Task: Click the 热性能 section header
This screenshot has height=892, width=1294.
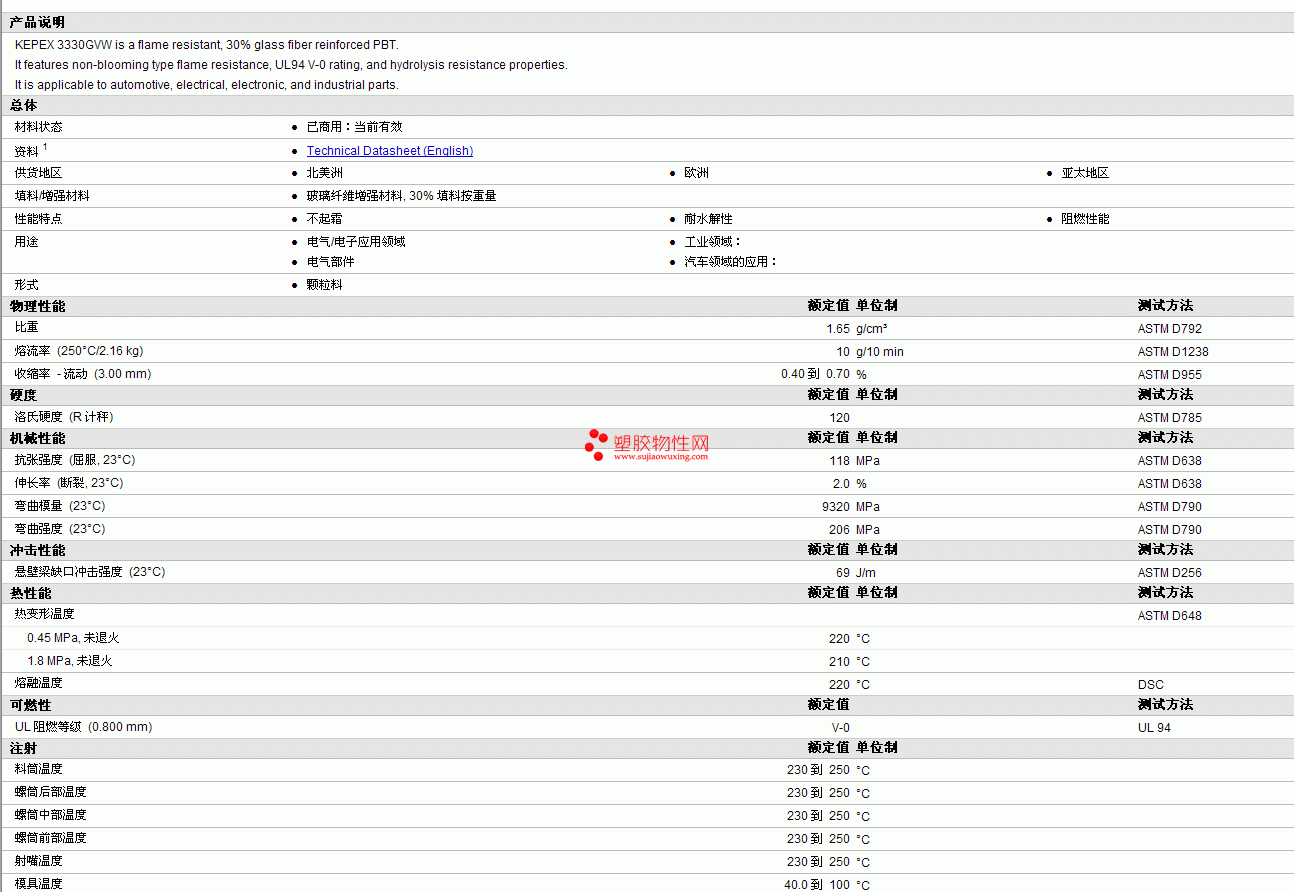Action: [31, 593]
